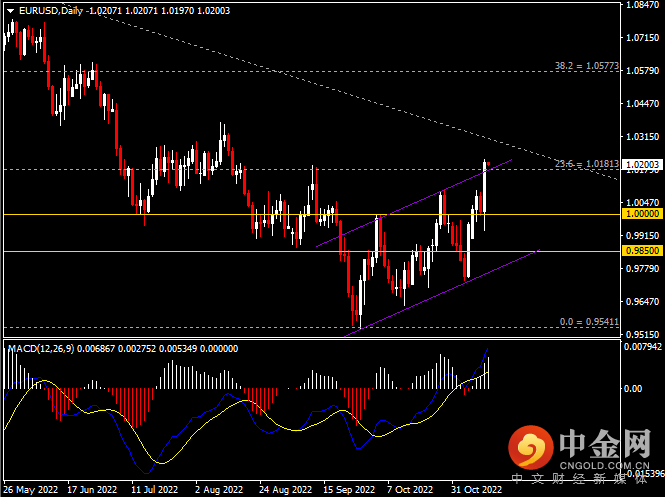Click the EURUSD,Daily chart title text
The width and height of the screenshot is (665, 497).
coord(50,11)
